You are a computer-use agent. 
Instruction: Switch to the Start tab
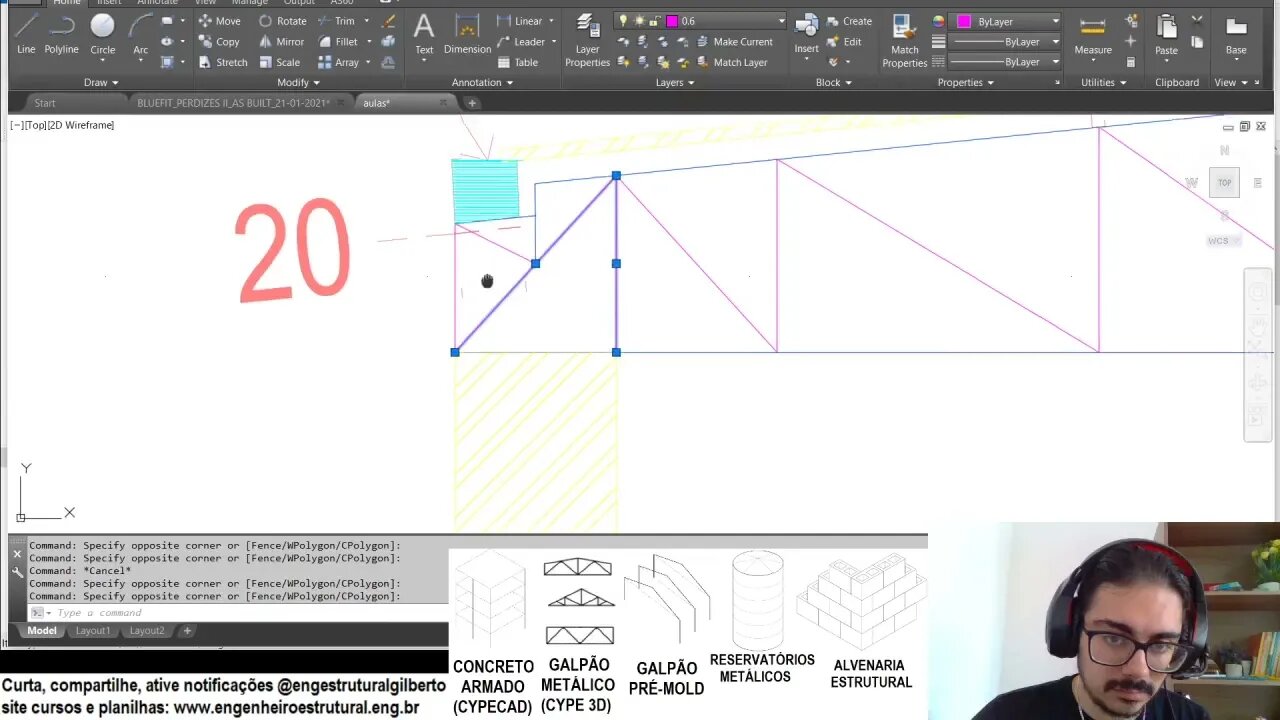[x=45, y=103]
